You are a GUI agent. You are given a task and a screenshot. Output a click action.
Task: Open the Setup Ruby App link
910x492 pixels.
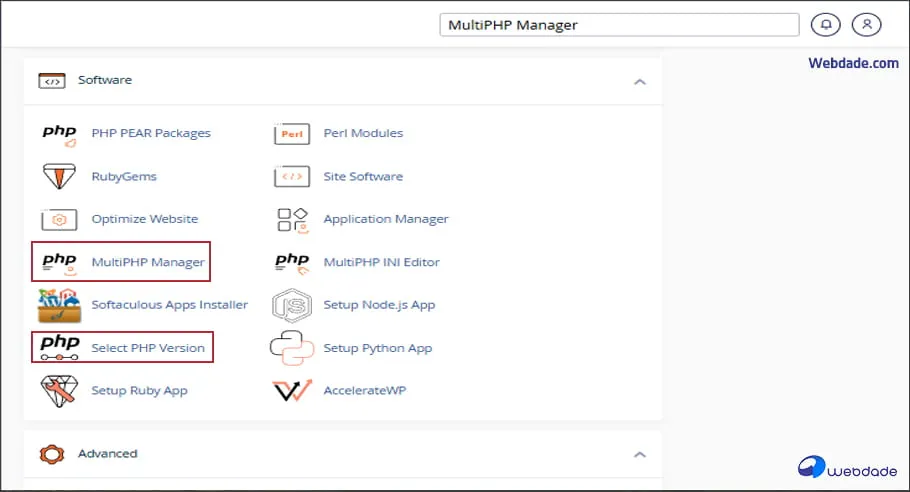click(139, 391)
